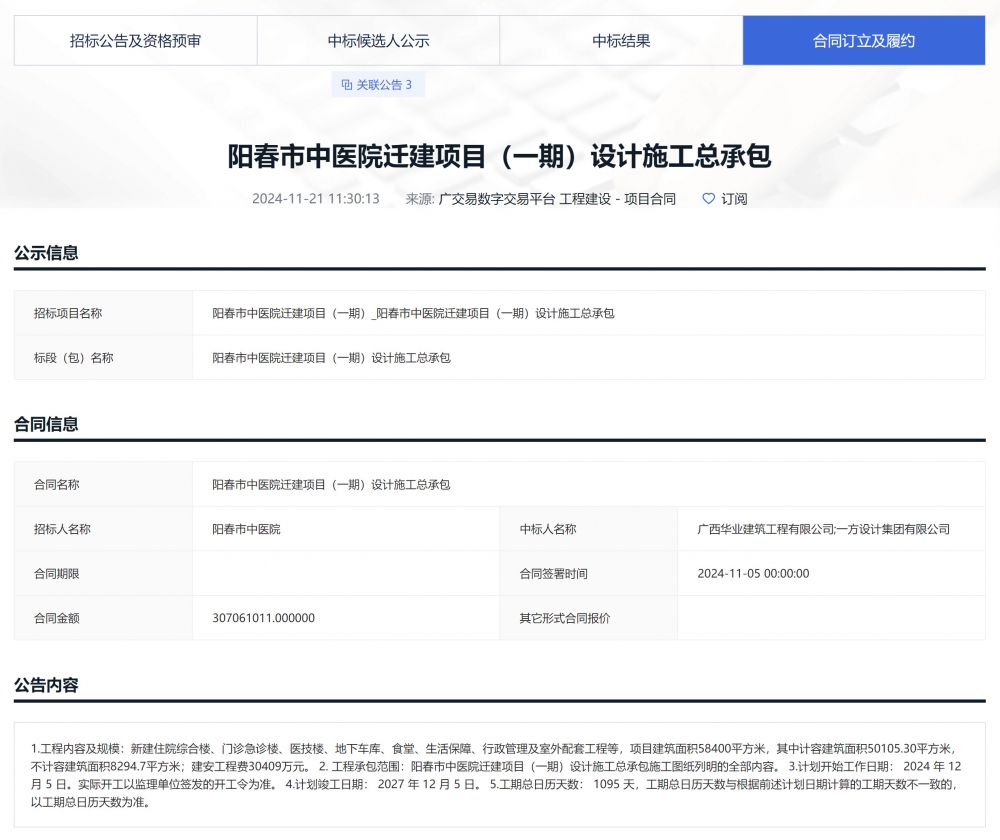Click the signing date 2024-11-05 00:00:00
This screenshot has width=1000, height=840.
click(x=753, y=573)
